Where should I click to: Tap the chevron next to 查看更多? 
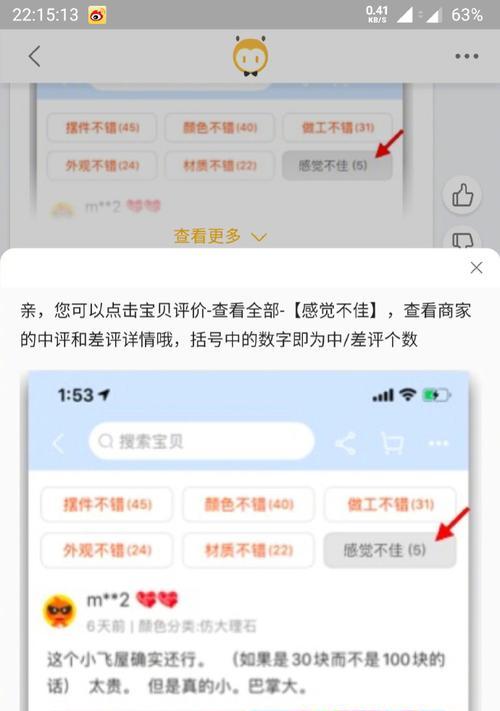pyautogui.click(x=259, y=237)
